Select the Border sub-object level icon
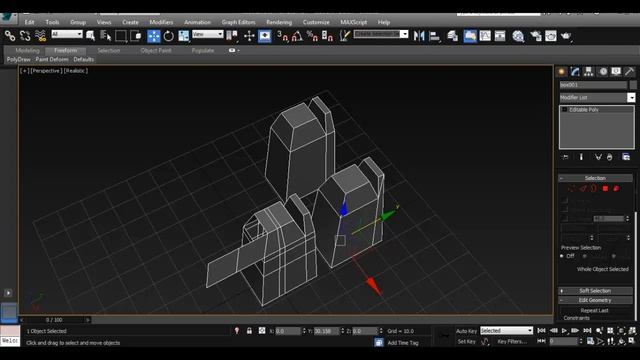Image resolution: width=640 pixels, height=360 pixels. [594, 188]
